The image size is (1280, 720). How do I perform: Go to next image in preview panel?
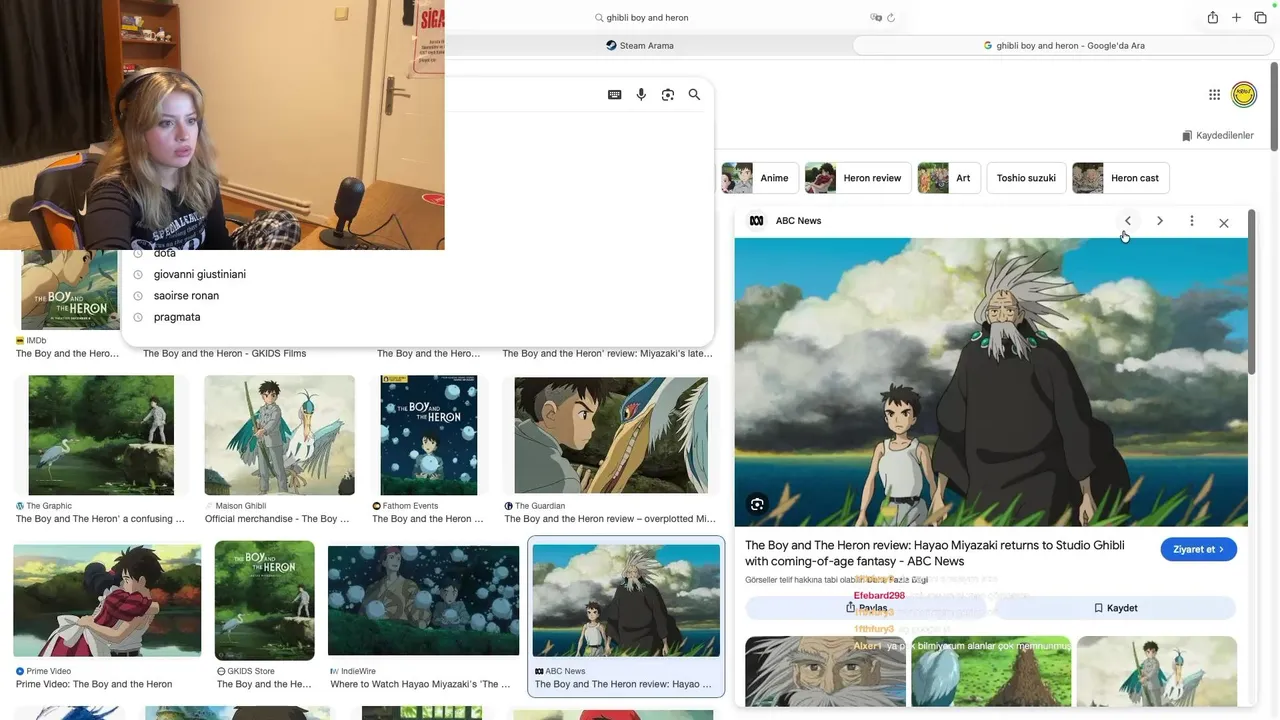[x=1159, y=221]
